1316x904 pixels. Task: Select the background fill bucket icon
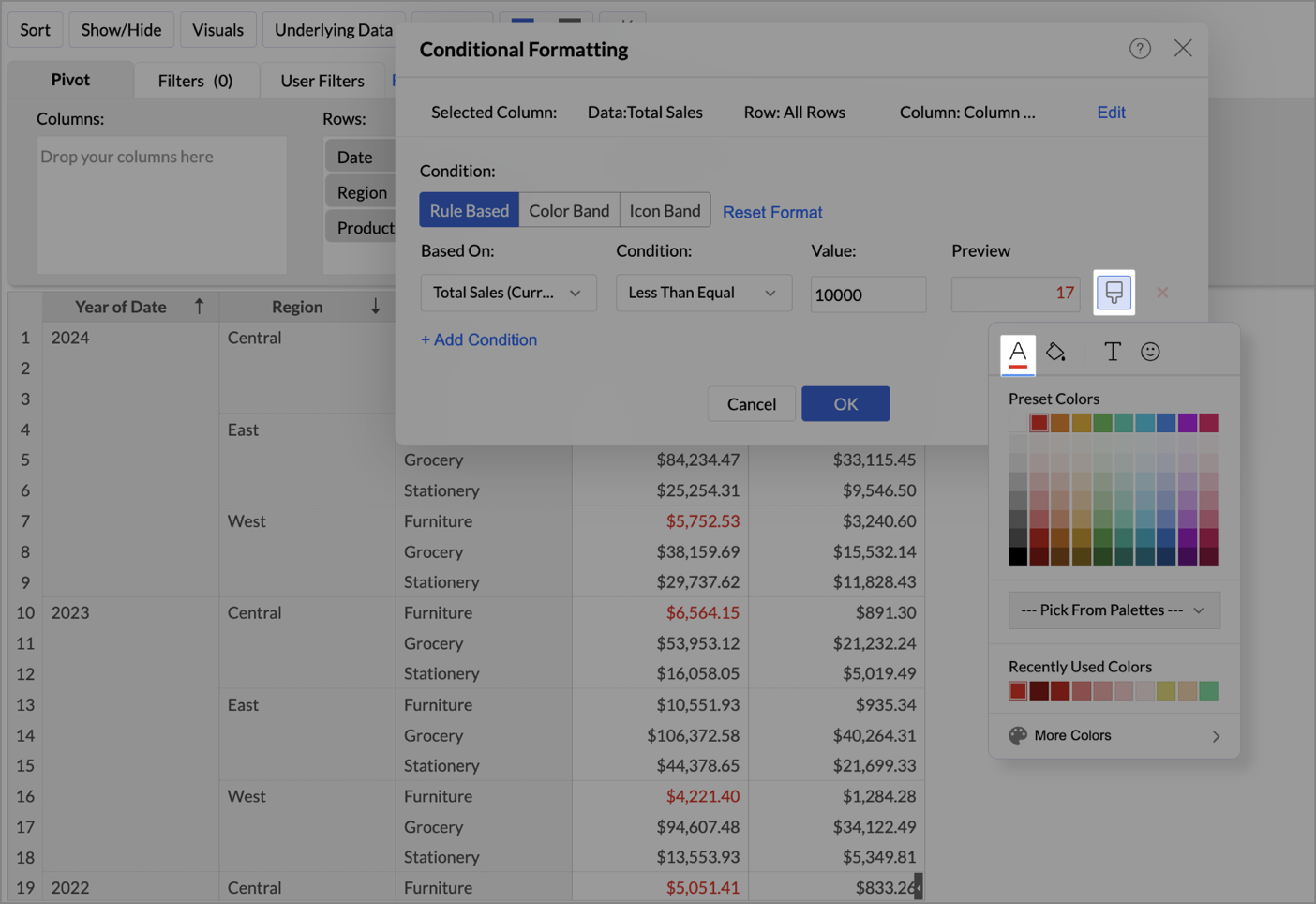1056,352
